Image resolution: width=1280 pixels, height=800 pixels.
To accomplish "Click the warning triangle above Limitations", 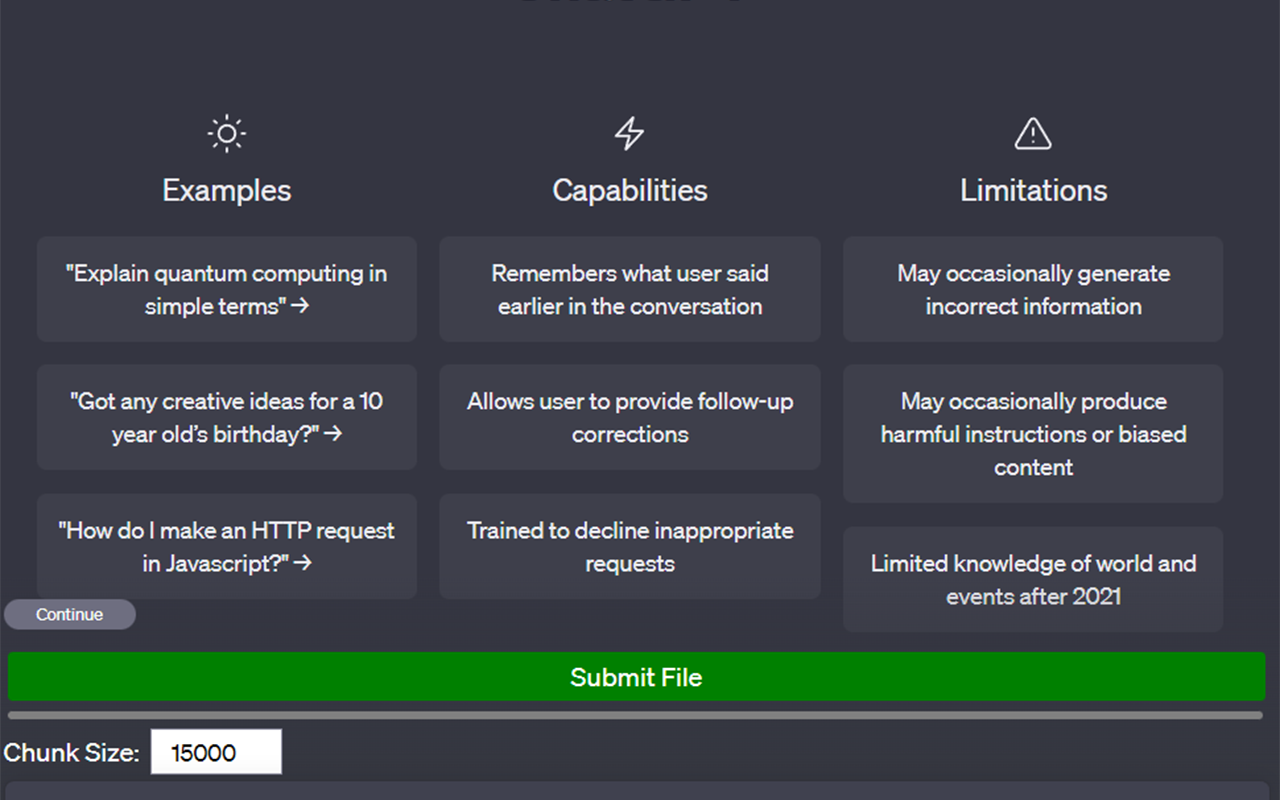I will coord(1032,131).
